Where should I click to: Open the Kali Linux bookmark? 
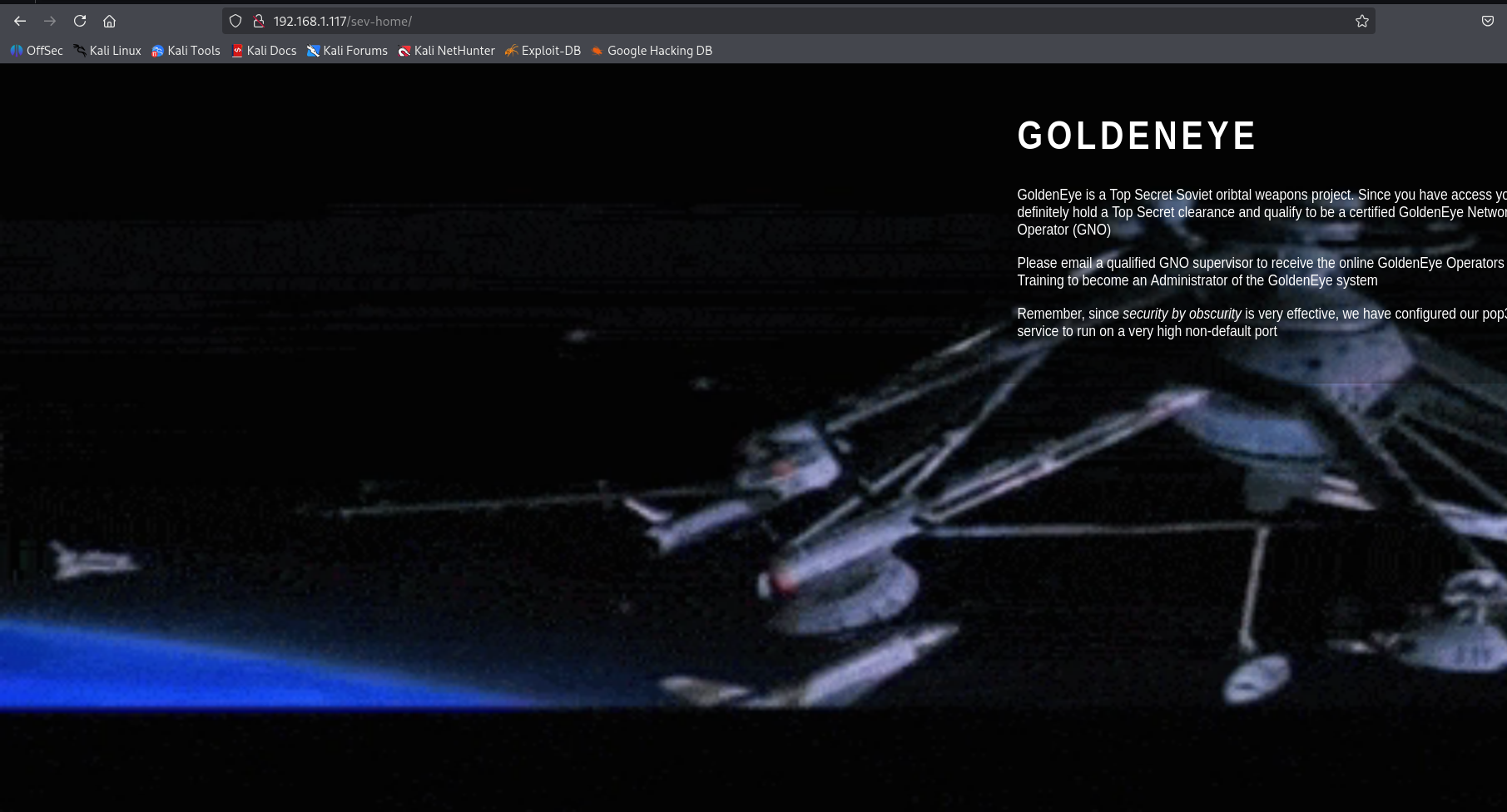107,51
